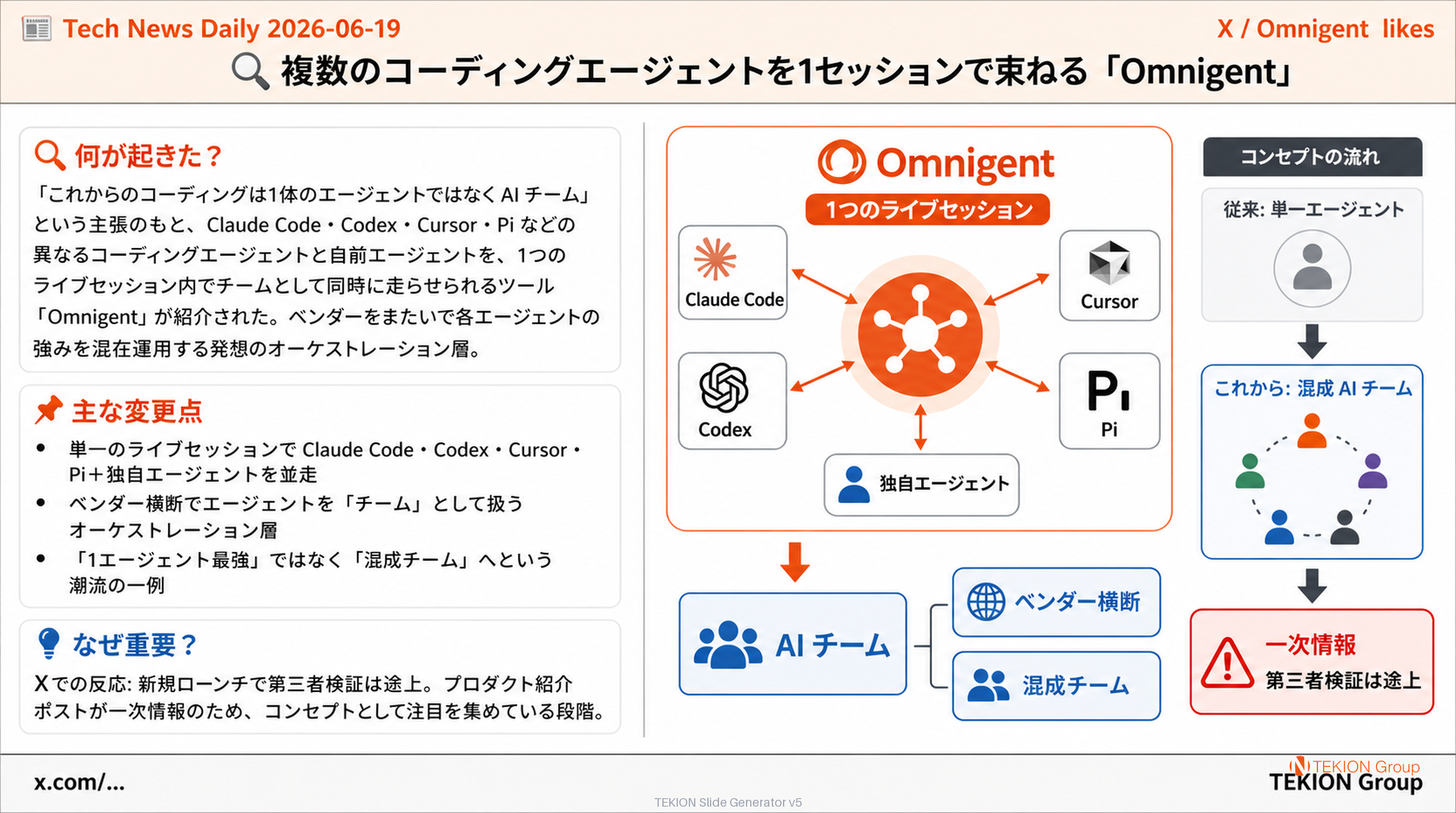Screen dimensions: 1456x813
Task: Click the bullet starting with ベンダー横断でエージェント
Action: pos(296,516)
